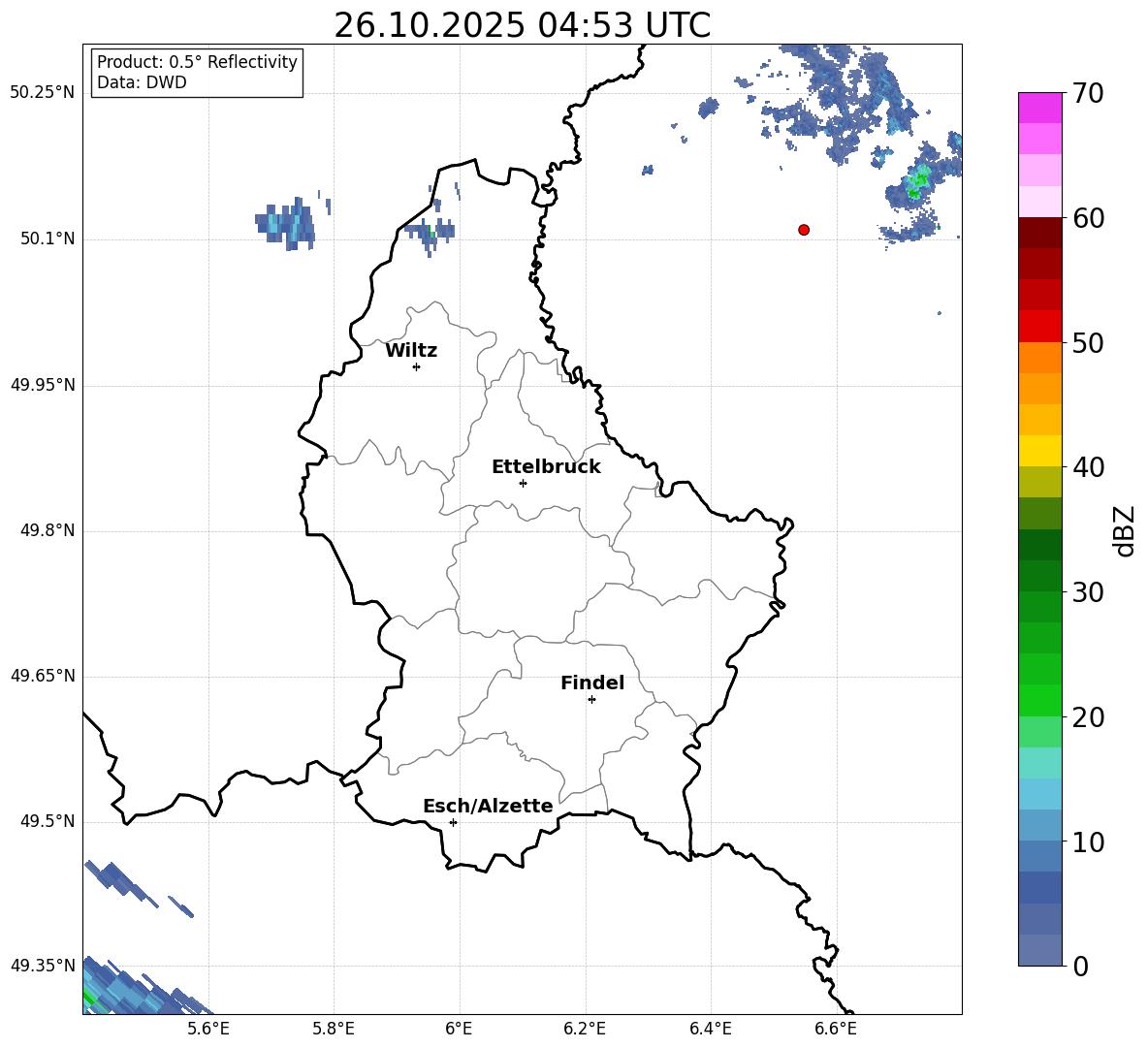Viewport: 1148px width, 1048px height.
Task: Click the Esch/Alzette station label
Action: [488, 806]
